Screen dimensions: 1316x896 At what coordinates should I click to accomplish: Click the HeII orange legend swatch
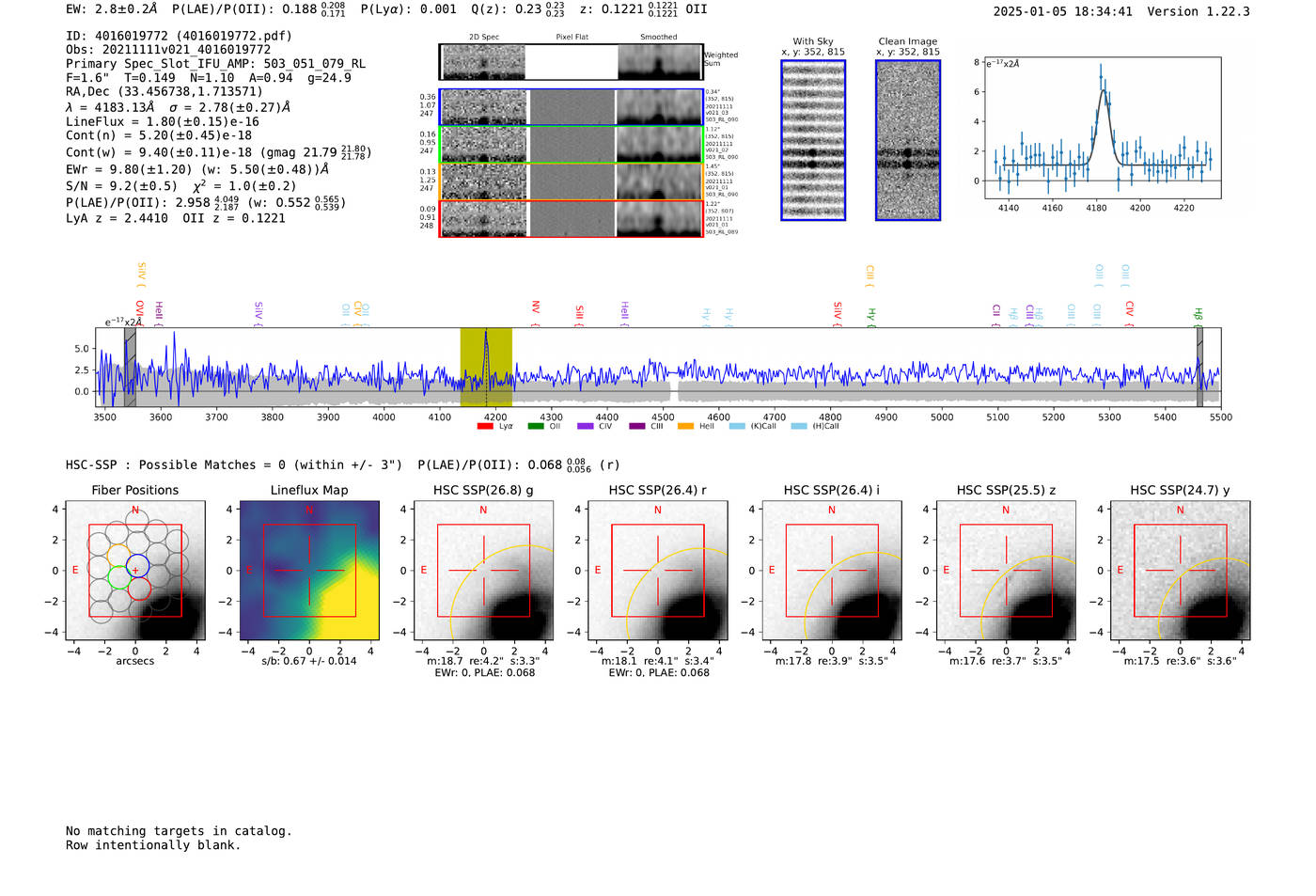pos(686,427)
